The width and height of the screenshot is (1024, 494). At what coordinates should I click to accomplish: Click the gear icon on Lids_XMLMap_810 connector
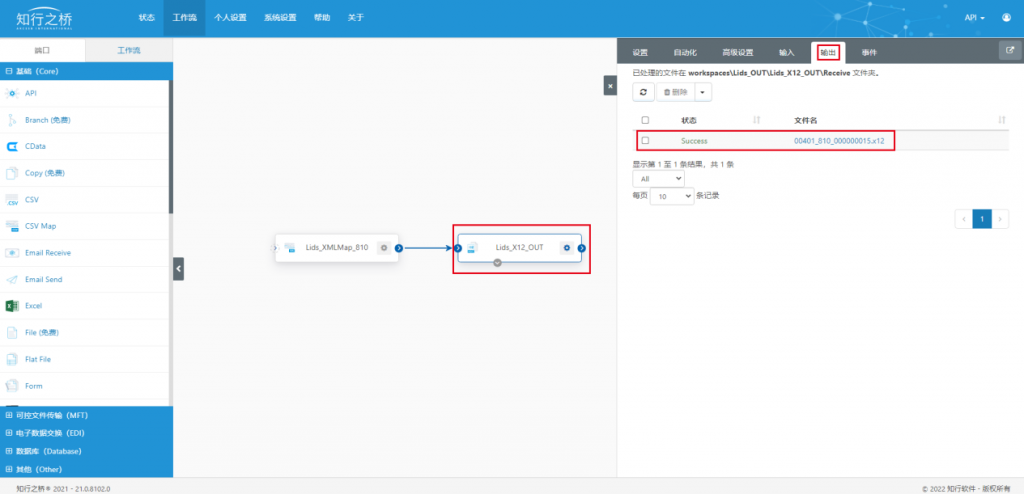(384, 248)
